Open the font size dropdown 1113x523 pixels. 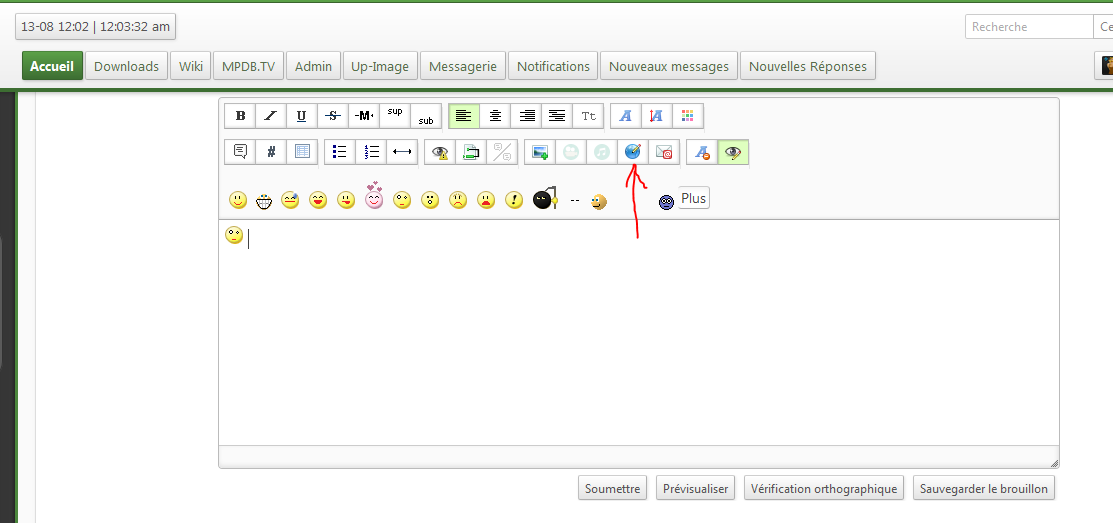pos(589,116)
